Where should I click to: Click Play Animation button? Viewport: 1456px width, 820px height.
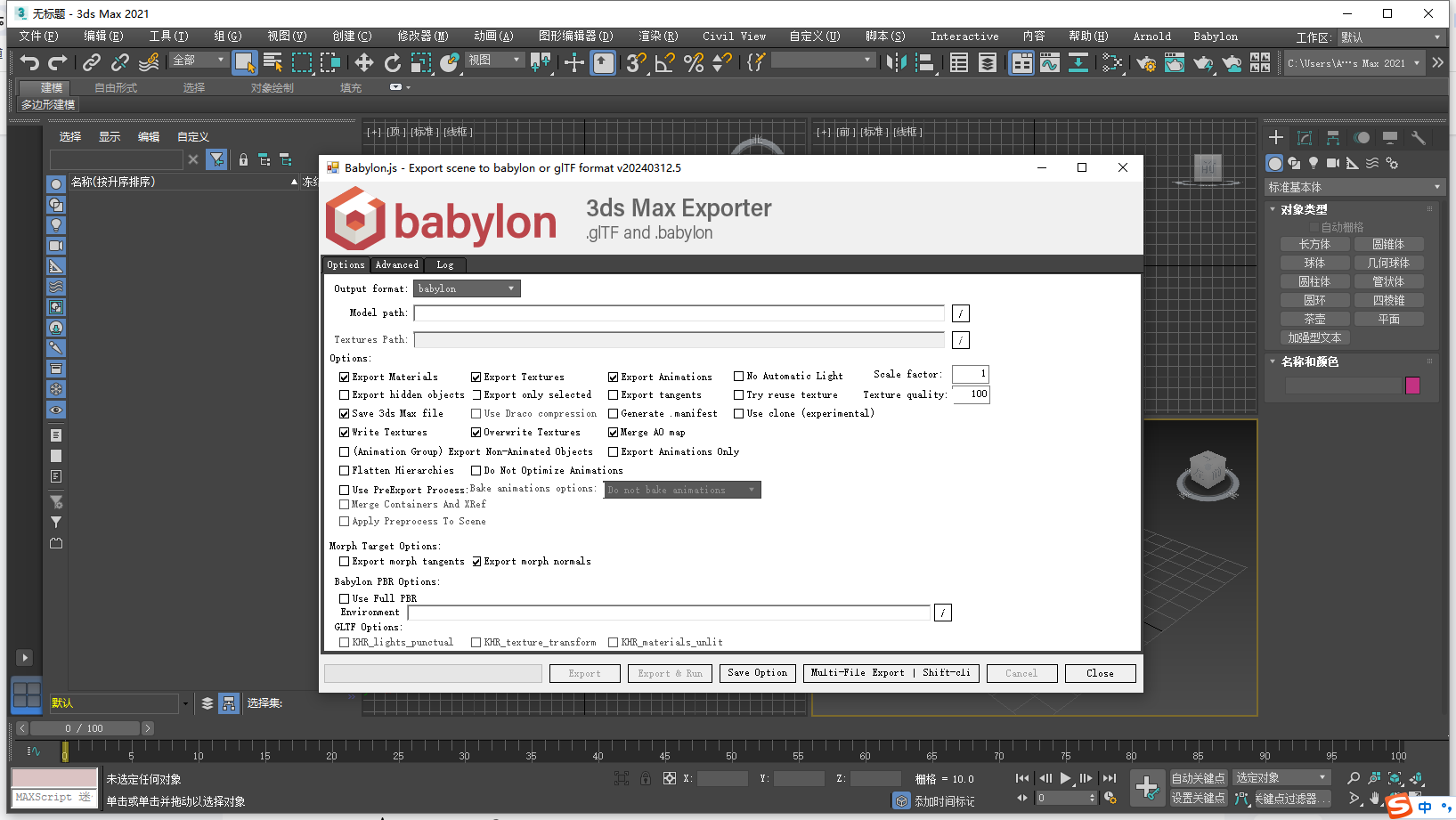click(1066, 778)
